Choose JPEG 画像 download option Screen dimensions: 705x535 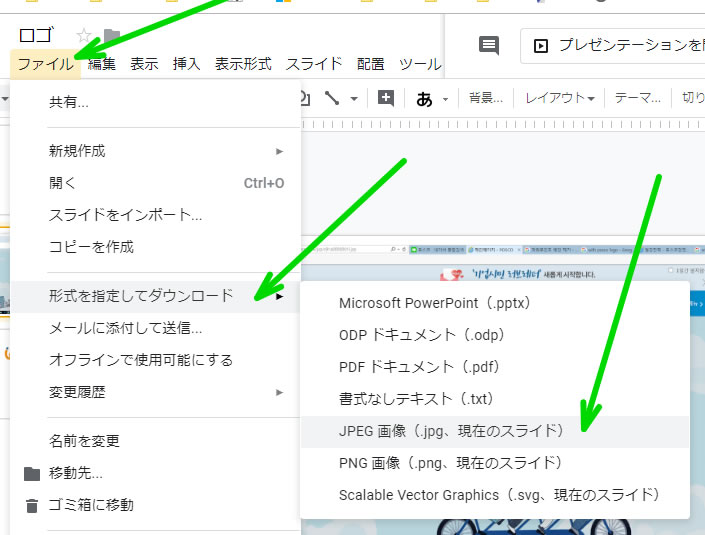click(452, 431)
